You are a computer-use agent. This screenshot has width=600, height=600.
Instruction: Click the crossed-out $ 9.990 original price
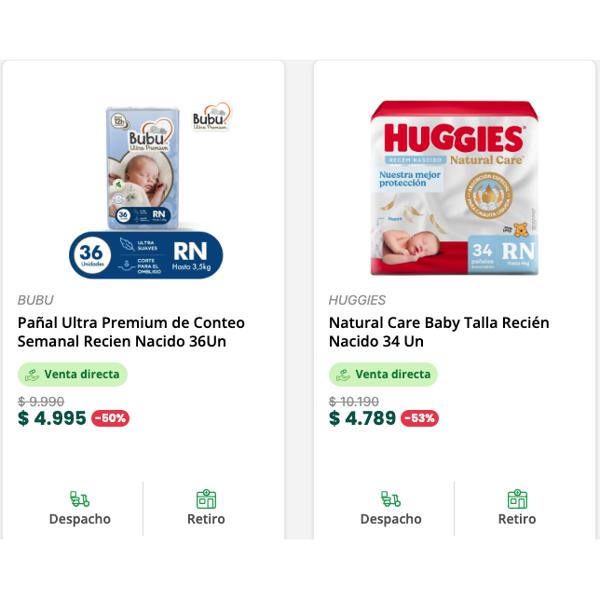[x=41, y=401]
